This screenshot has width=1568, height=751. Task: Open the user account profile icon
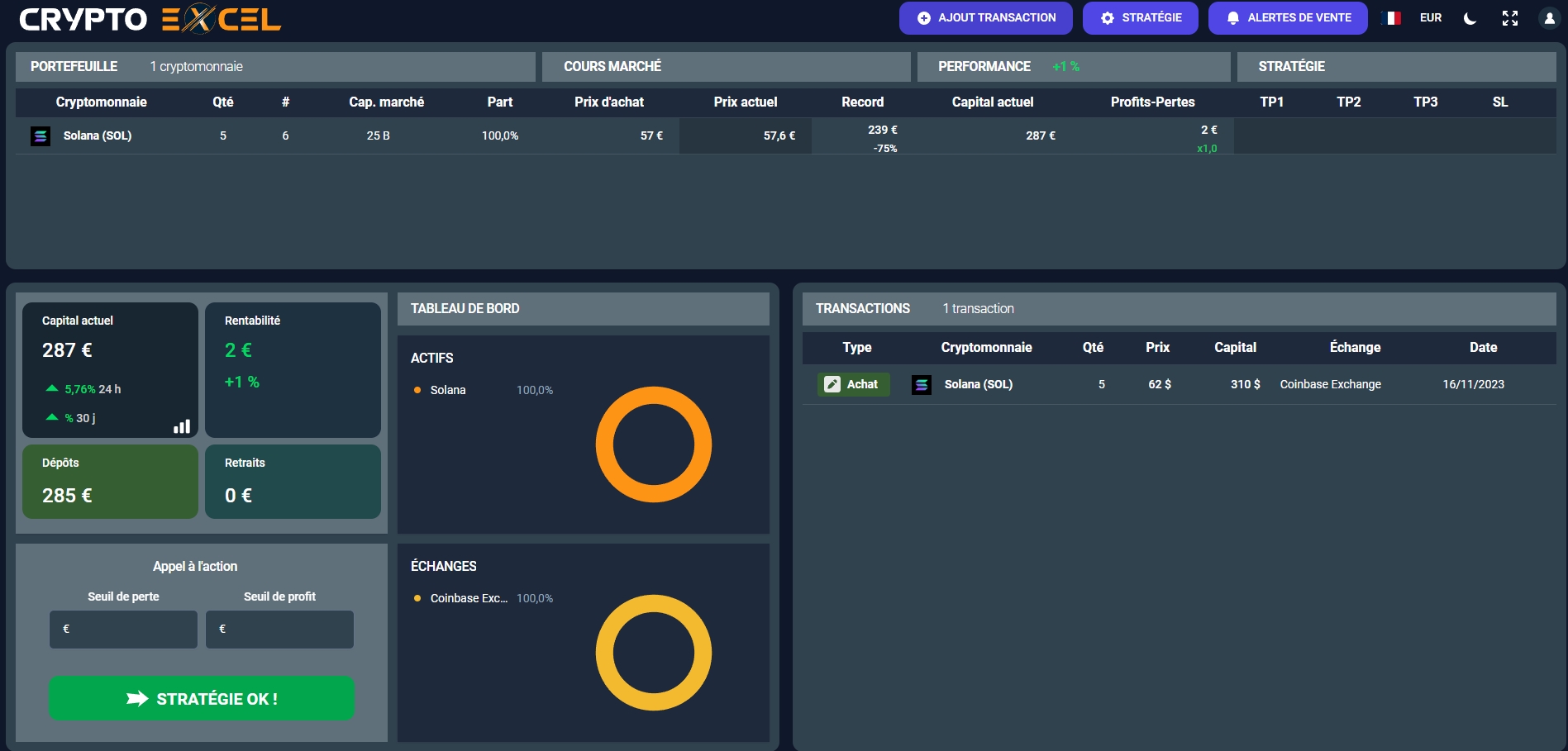[1549, 18]
